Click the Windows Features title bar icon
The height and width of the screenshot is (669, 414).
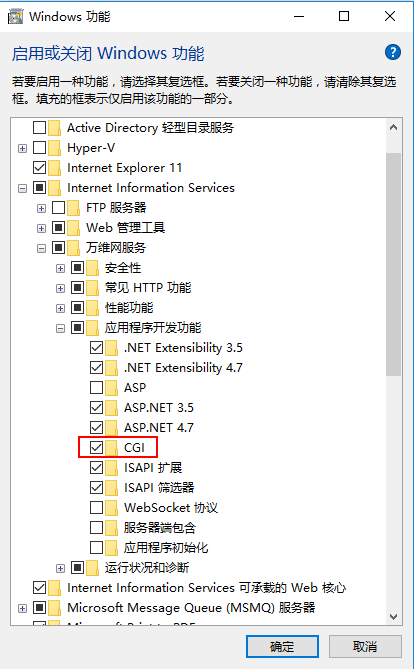[x=15, y=17]
